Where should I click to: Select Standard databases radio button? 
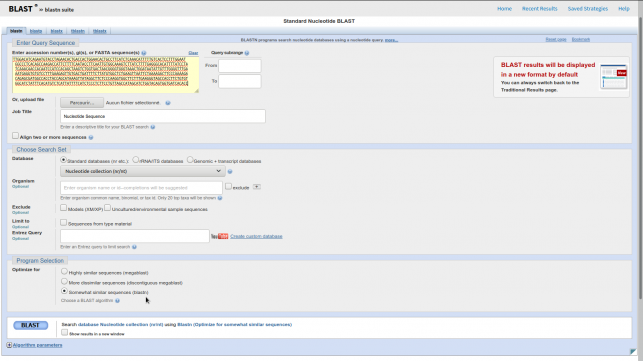click(64, 160)
